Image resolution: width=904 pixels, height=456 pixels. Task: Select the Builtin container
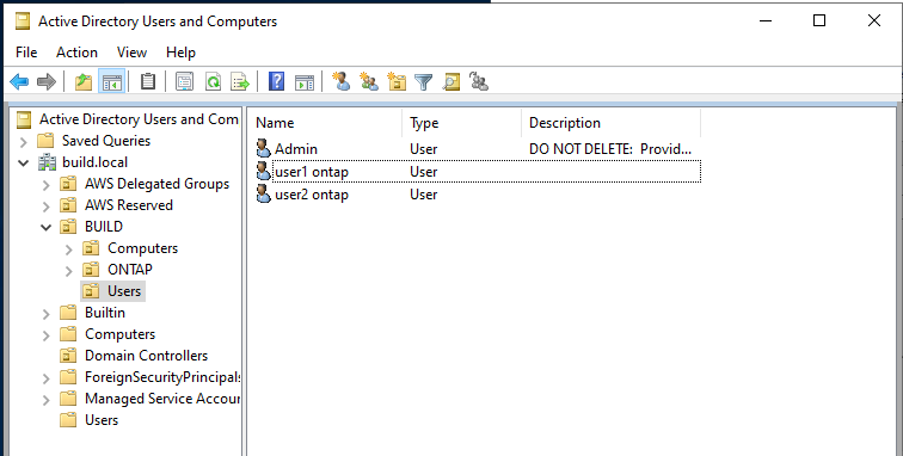[105, 312]
